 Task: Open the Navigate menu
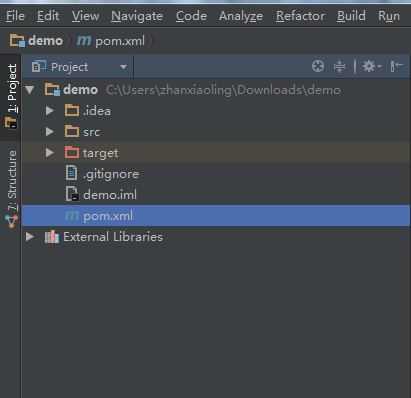(137, 16)
